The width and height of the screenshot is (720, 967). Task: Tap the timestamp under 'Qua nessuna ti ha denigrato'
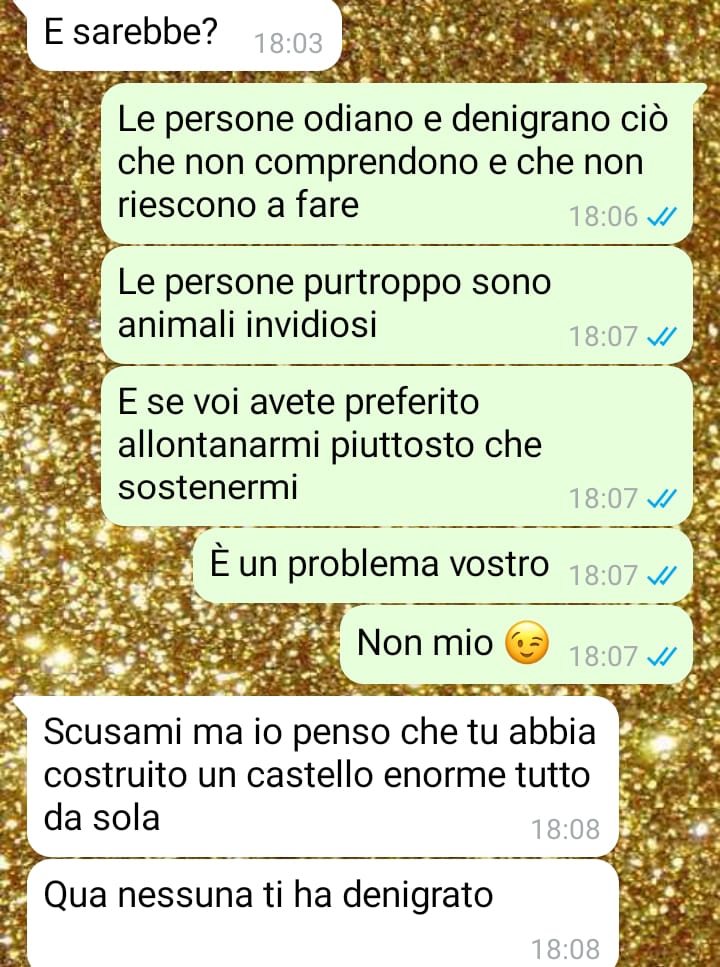tap(565, 949)
